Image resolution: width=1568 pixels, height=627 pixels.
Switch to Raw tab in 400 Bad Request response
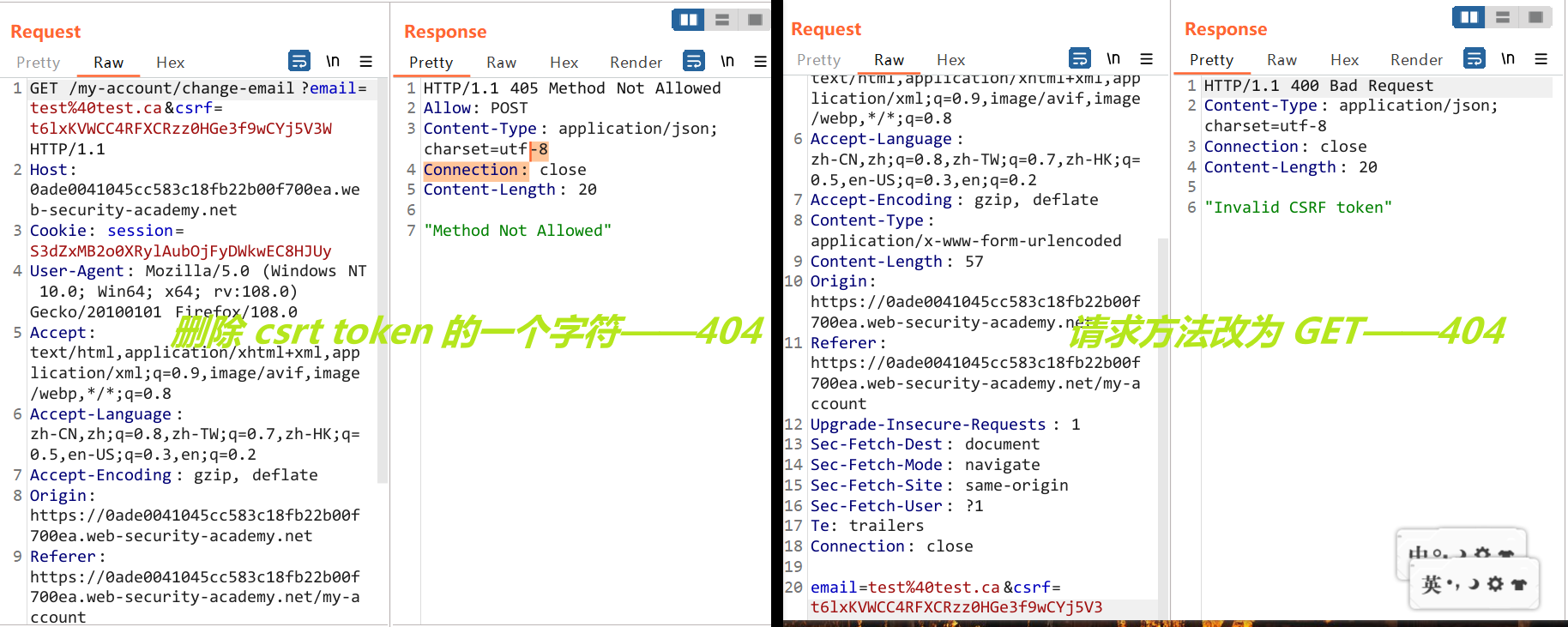click(x=1282, y=59)
